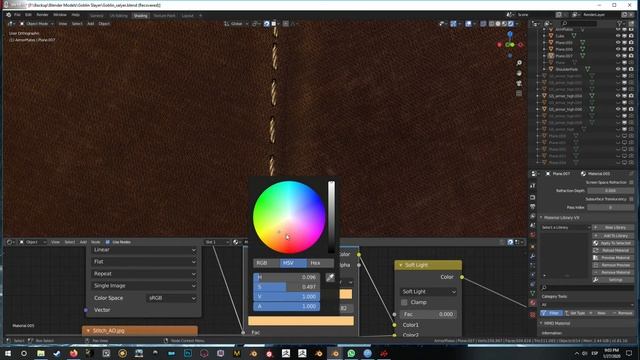Toggle the Use Nodes checkbox

108,242
